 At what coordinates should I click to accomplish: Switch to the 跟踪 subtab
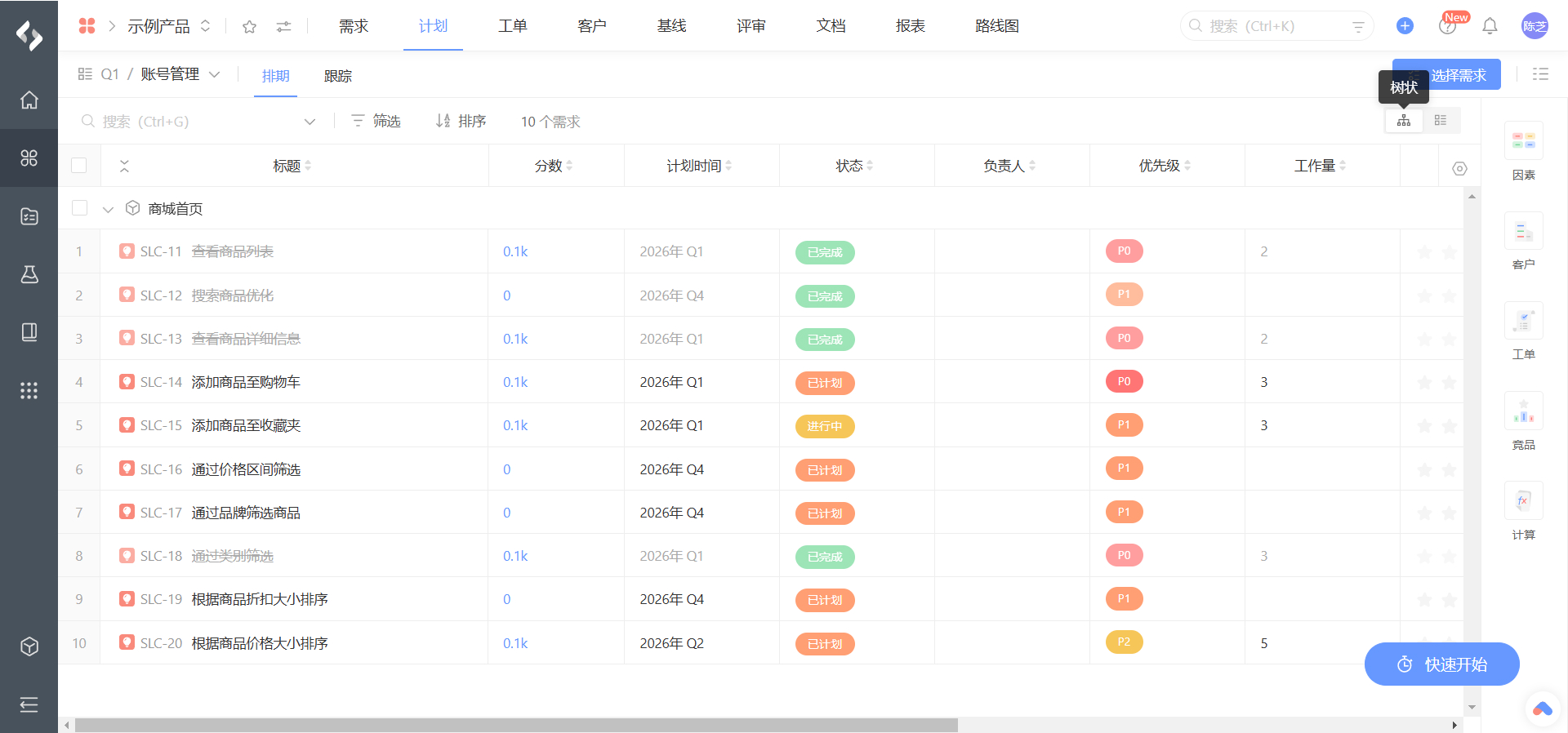(338, 76)
